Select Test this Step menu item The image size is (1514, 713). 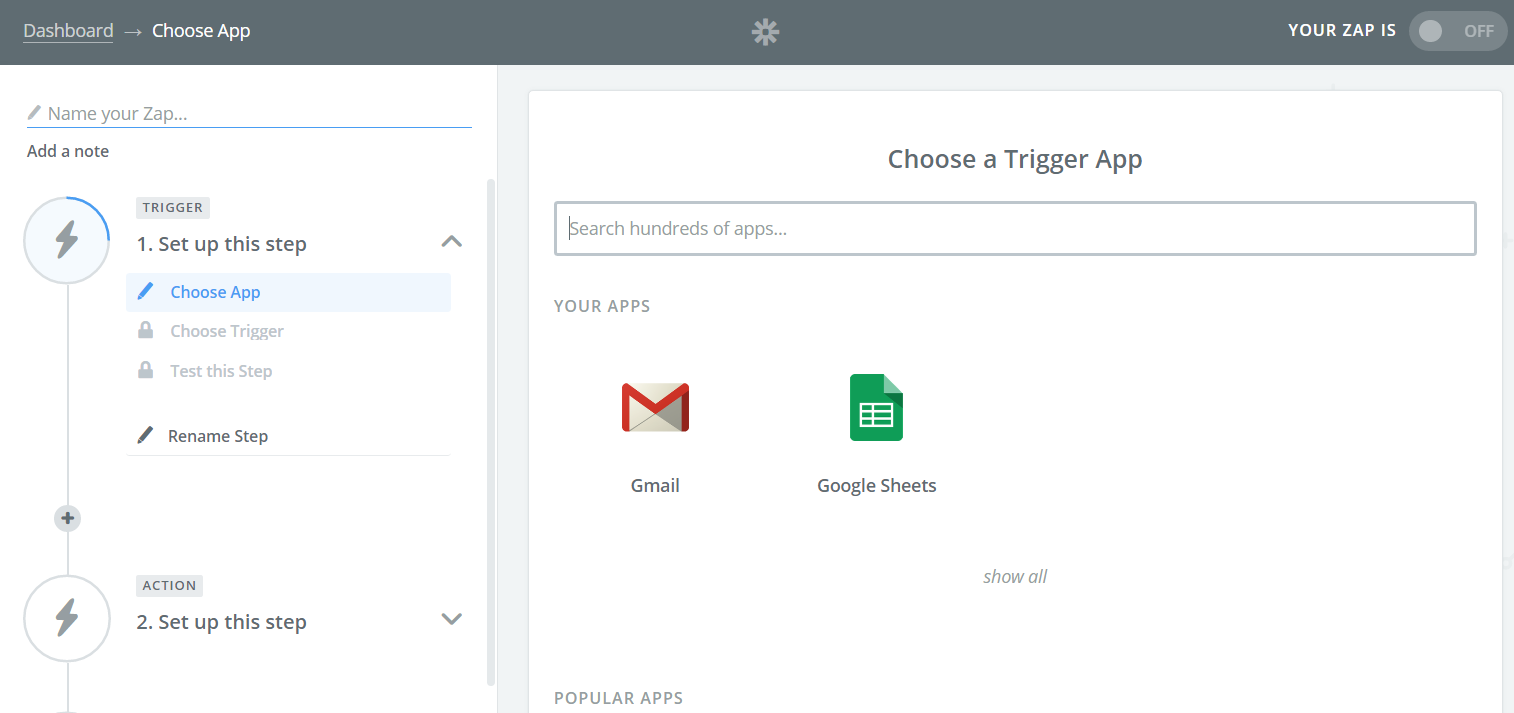coord(221,371)
